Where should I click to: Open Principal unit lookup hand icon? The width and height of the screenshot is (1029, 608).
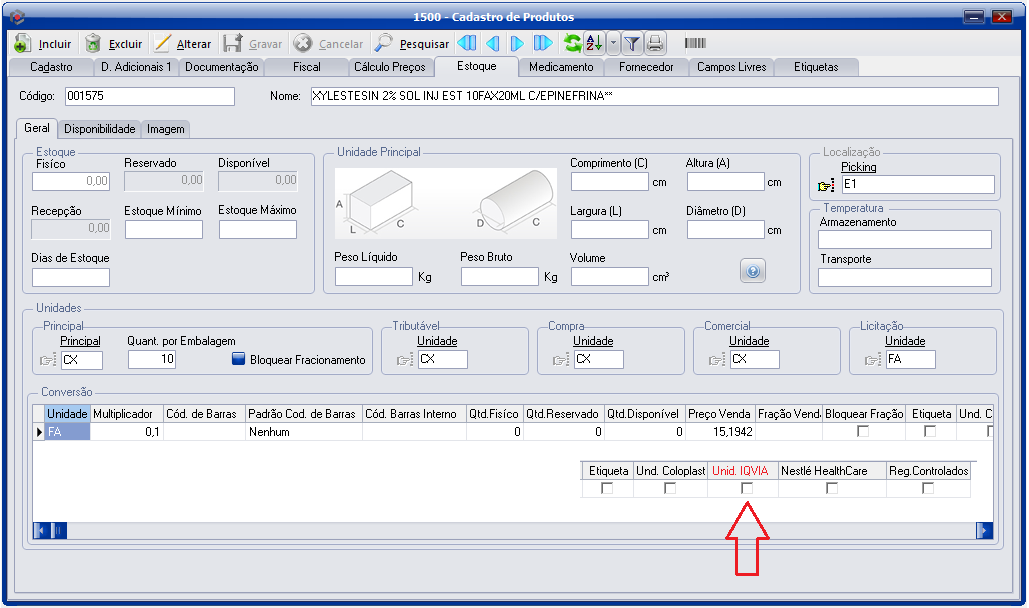48,360
